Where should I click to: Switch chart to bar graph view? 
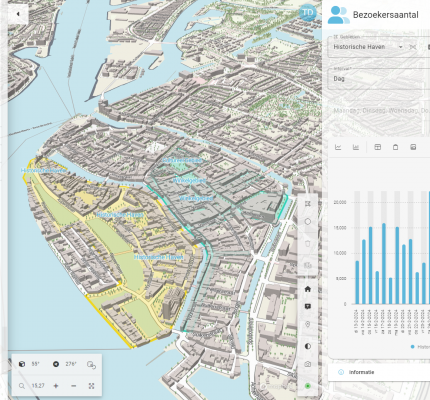tap(356, 147)
